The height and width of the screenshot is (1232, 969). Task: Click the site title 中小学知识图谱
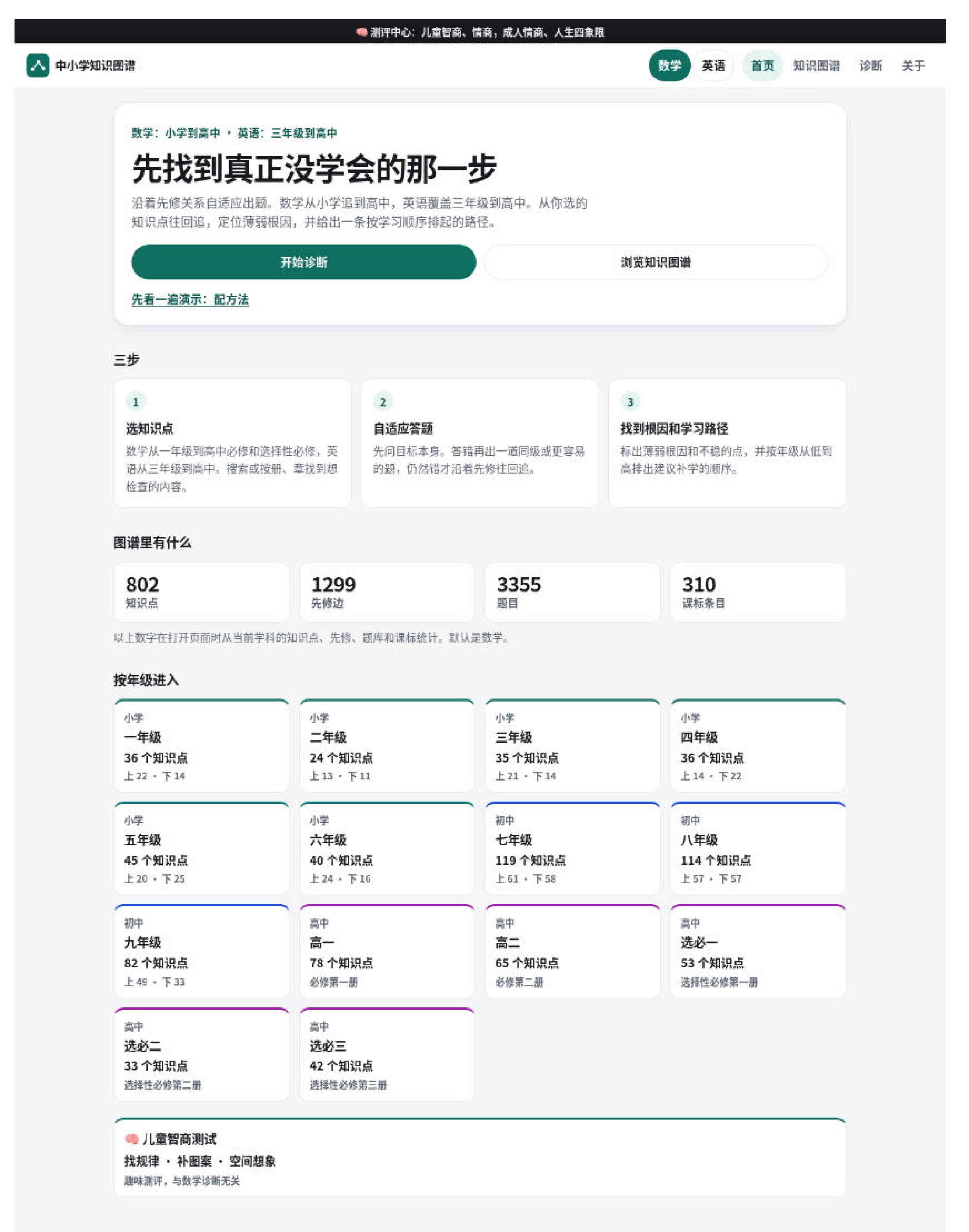95,65
